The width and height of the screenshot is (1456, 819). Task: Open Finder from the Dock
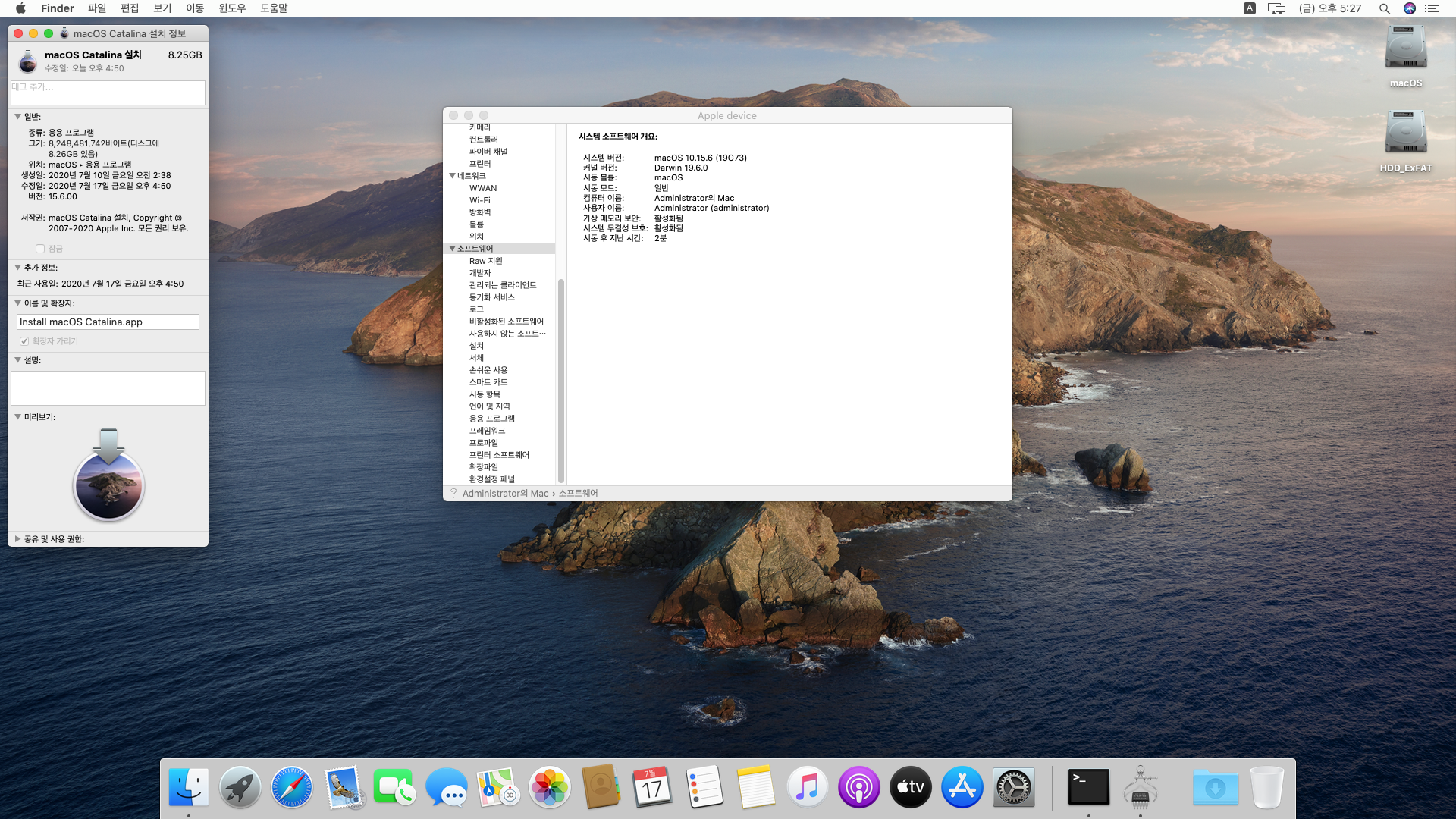click(x=189, y=787)
